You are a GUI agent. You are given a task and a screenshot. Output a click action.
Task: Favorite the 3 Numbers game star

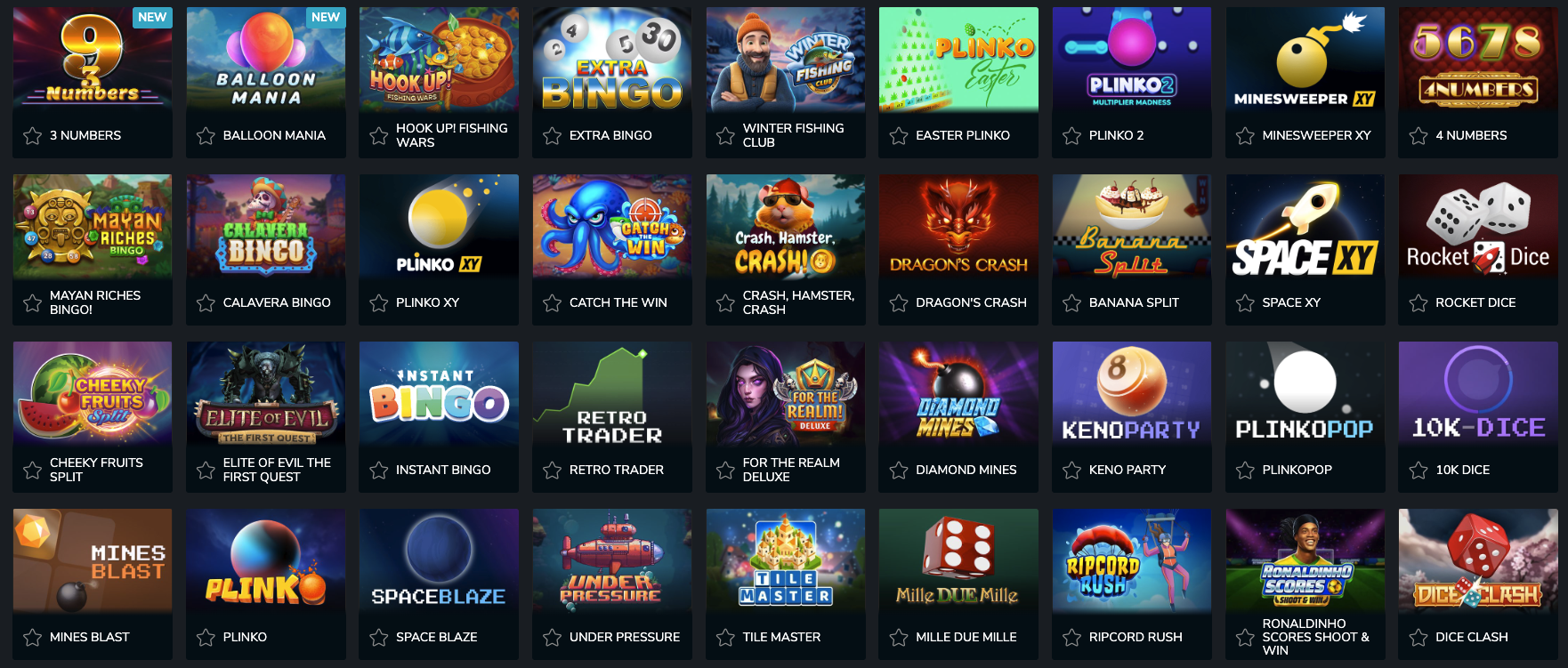(33, 135)
